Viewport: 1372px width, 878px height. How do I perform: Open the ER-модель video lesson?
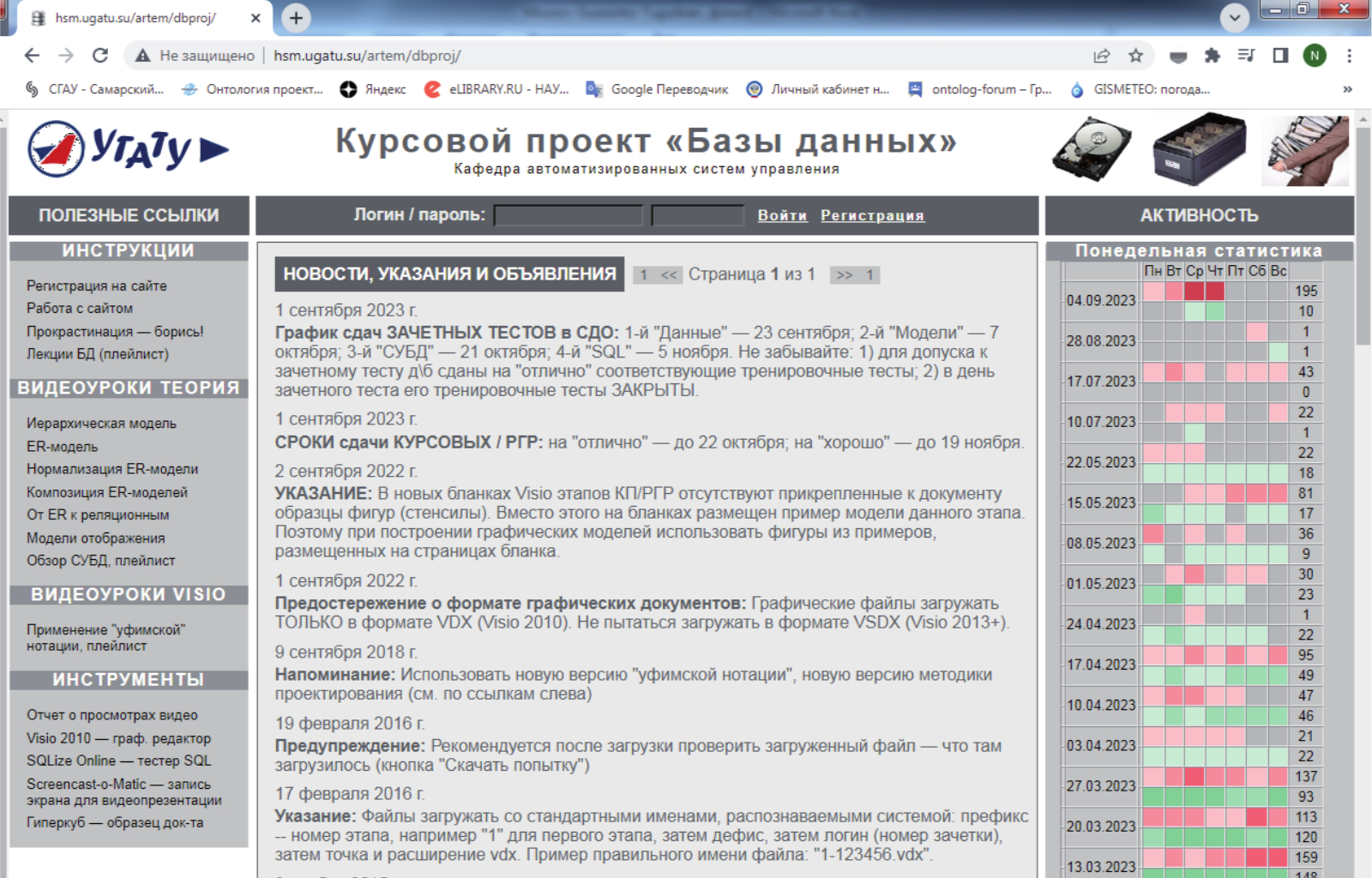(62, 447)
